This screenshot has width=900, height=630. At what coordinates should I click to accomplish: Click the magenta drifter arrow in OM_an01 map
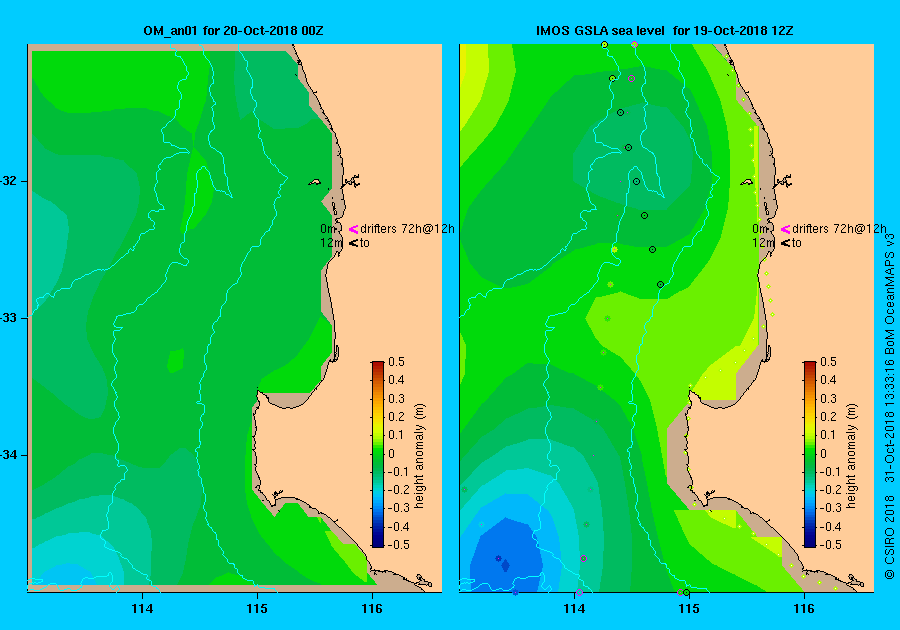click(x=354, y=229)
